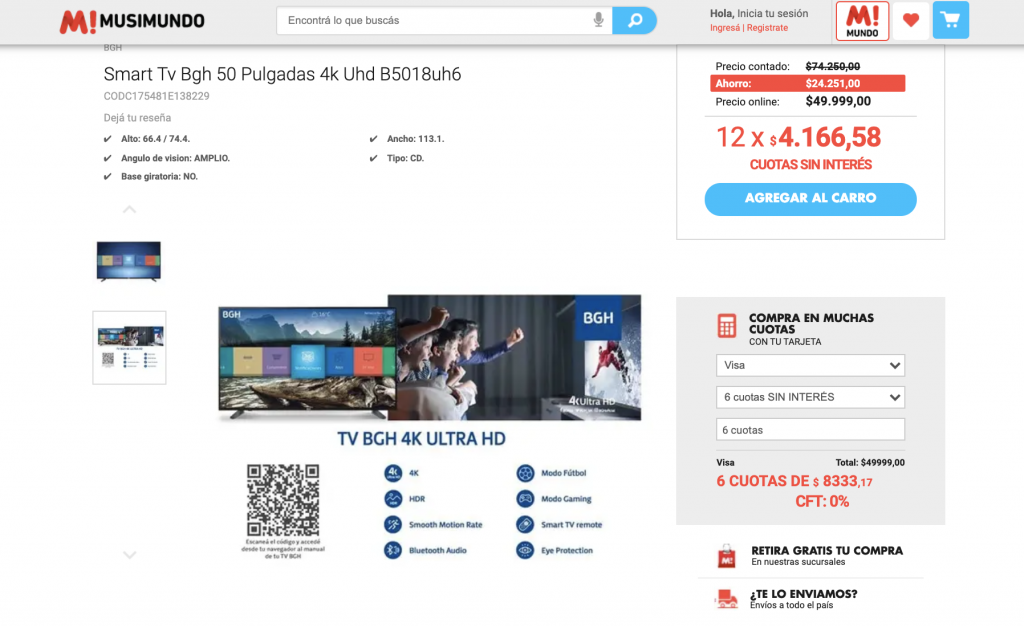This screenshot has width=1024, height=627.
Task: Click product code CODC175481E138229
Action: [x=156, y=96]
